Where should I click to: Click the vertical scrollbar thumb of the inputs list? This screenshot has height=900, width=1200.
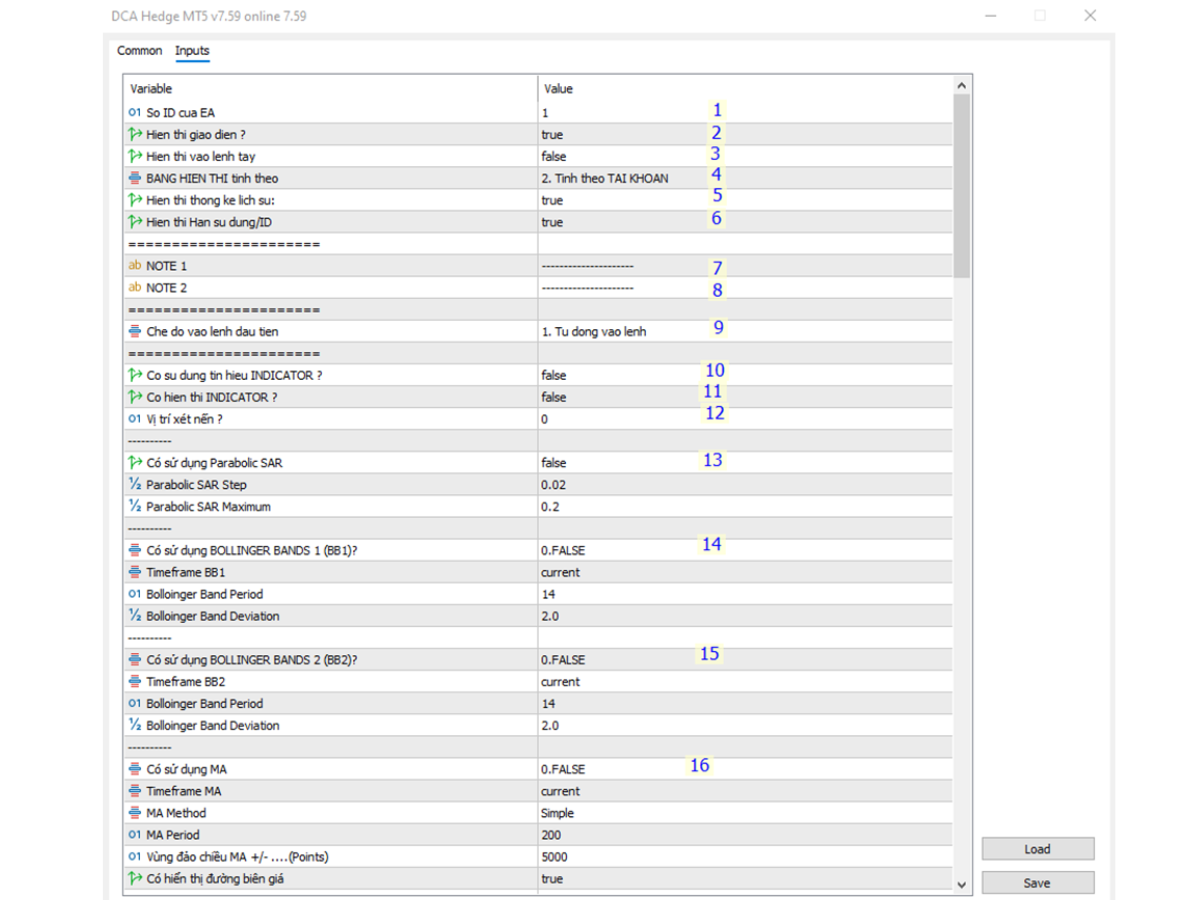962,185
